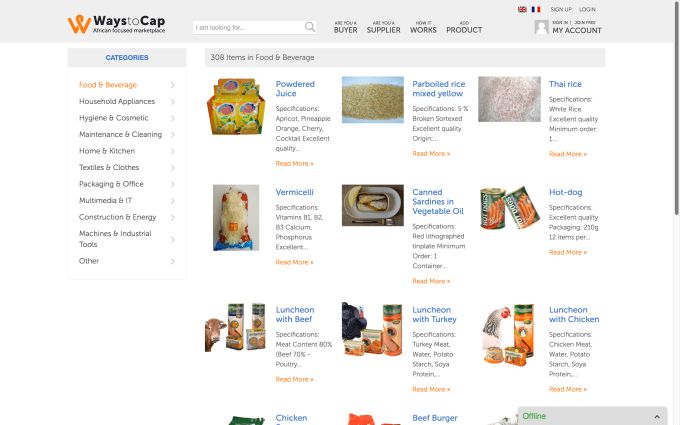This screenshot has width=680, height=425.
Task: Focus the 'I am looking for' search field
Action: tap(249, 27)
